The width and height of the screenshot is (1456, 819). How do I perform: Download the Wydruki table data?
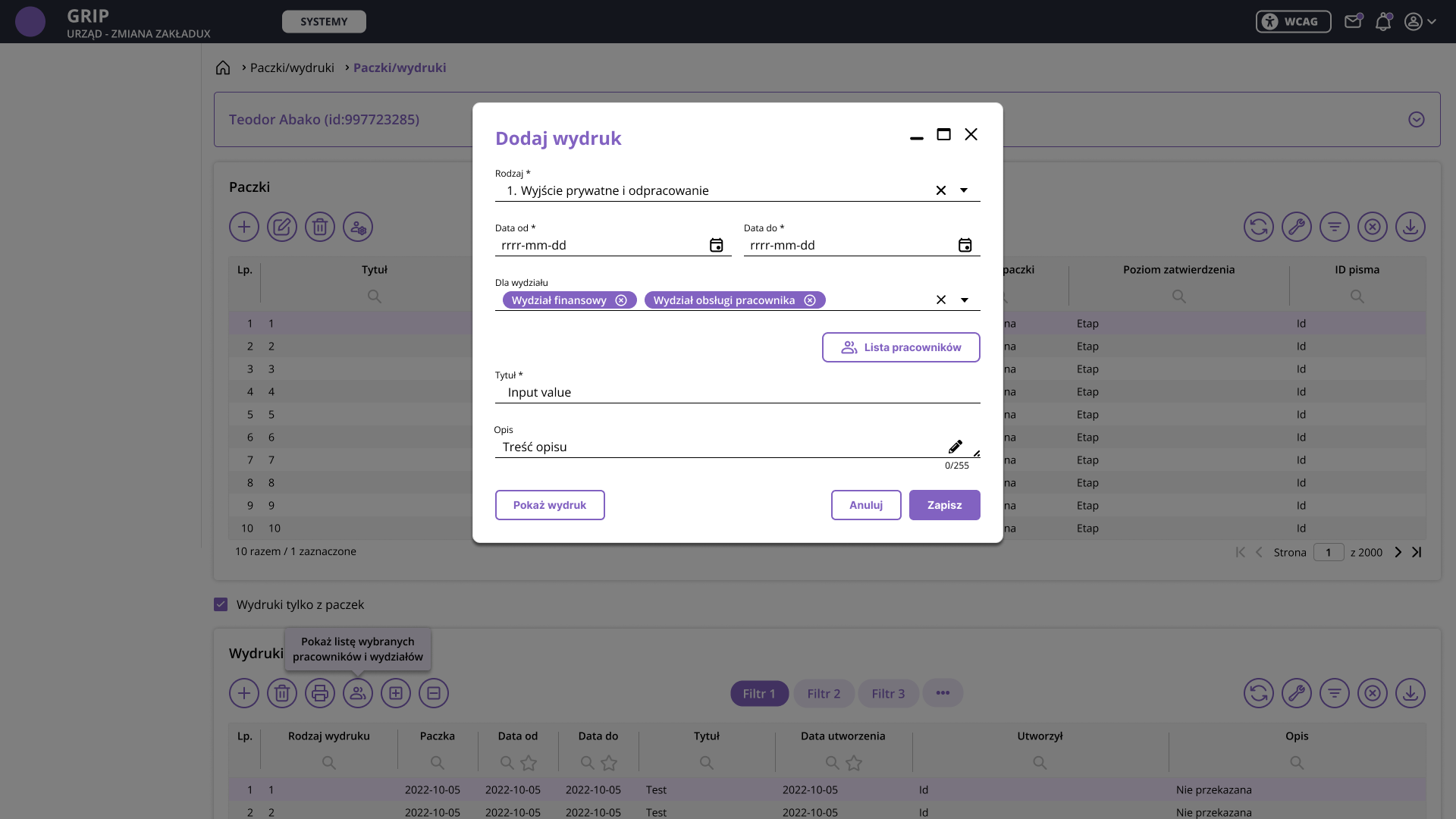click(1410, 693)
